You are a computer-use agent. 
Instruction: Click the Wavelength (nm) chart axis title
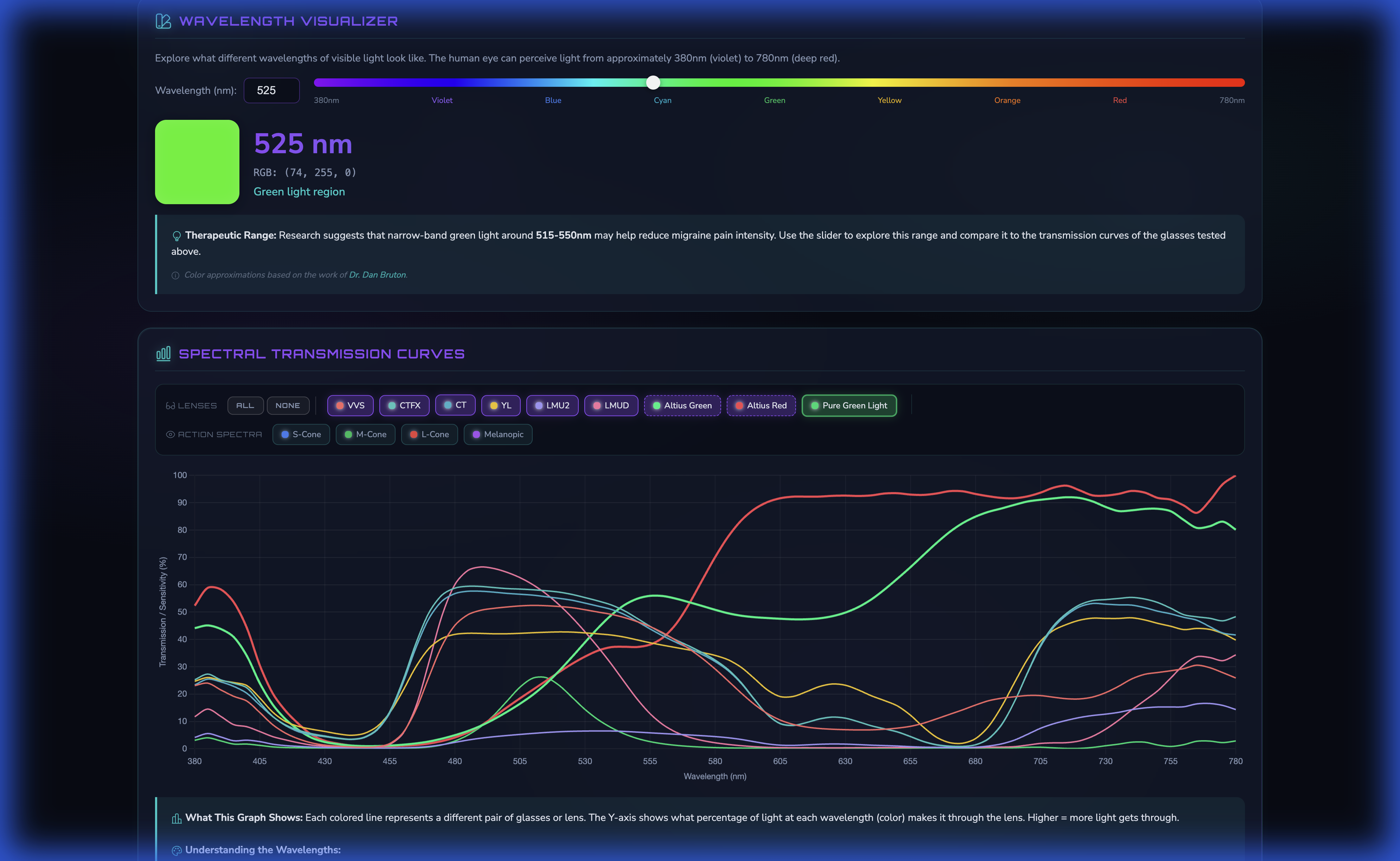(715, 777)
